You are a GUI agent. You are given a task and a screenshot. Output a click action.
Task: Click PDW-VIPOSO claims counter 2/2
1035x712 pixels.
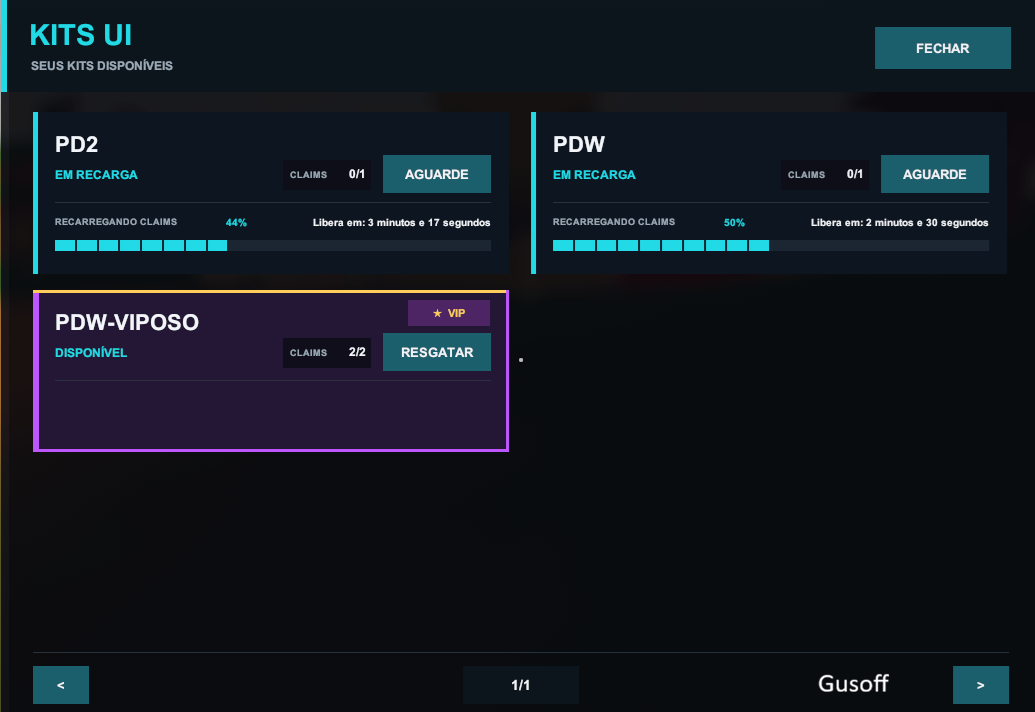[x=327, y=352]
